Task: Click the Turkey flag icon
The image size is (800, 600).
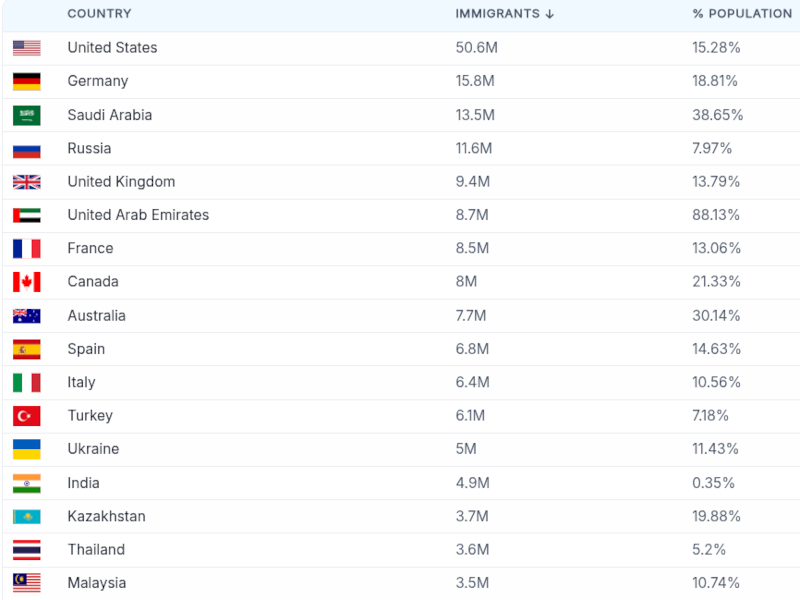Action: coord(27,416)
